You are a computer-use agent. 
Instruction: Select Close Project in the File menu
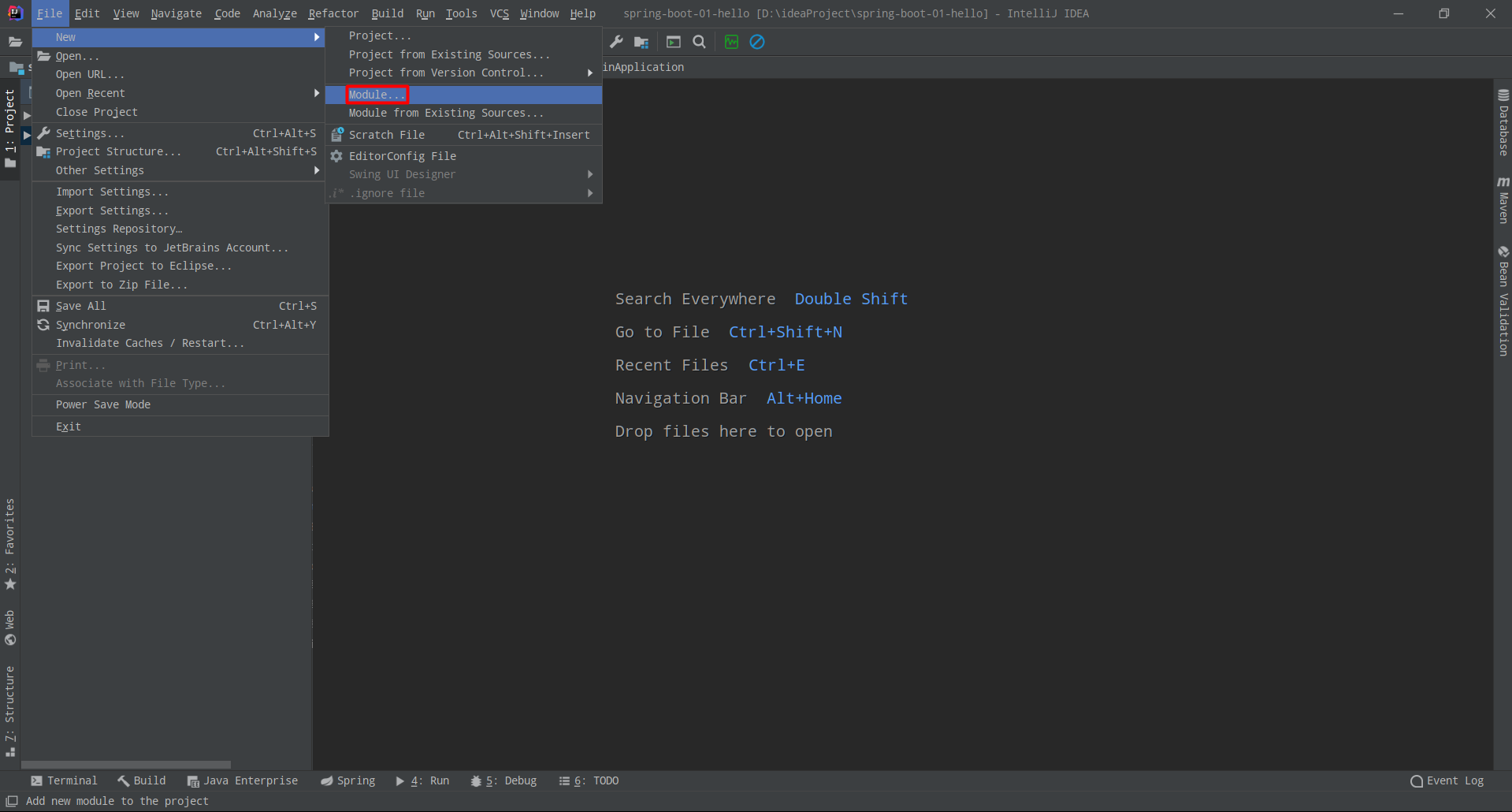pos(179,112)
